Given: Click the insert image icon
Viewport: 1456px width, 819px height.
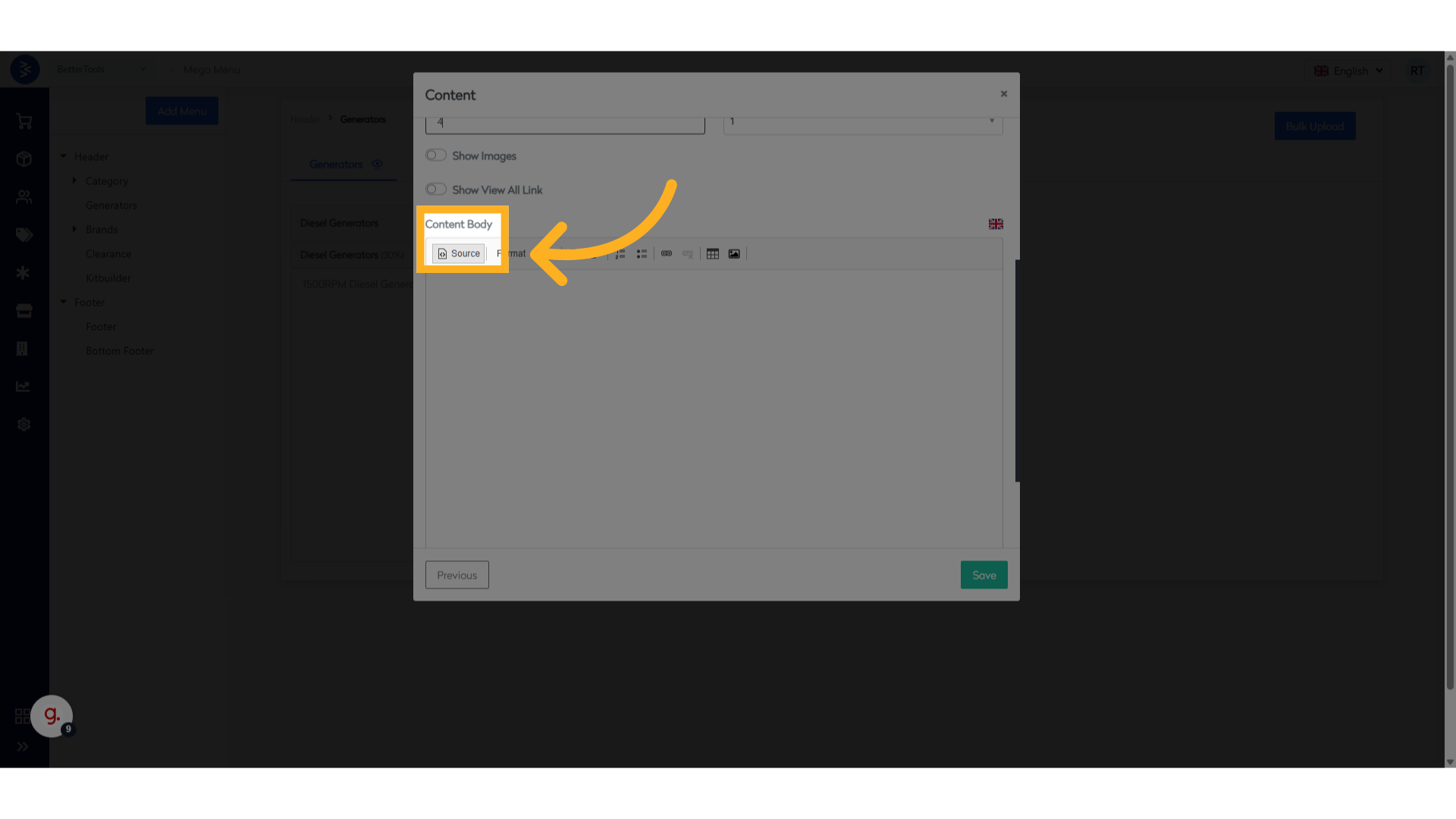Looking at the screenshot, I should (734, 254).
